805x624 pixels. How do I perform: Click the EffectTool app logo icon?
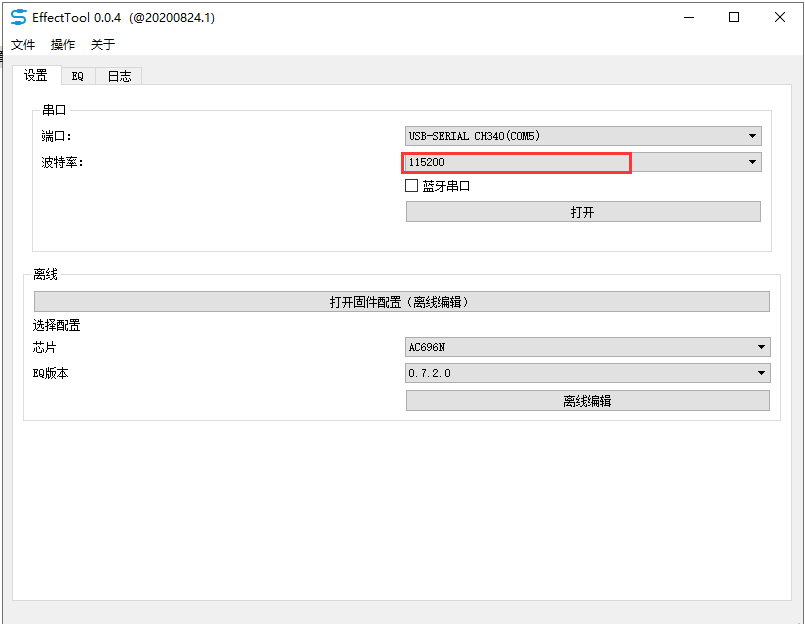[x=18, y=17]
